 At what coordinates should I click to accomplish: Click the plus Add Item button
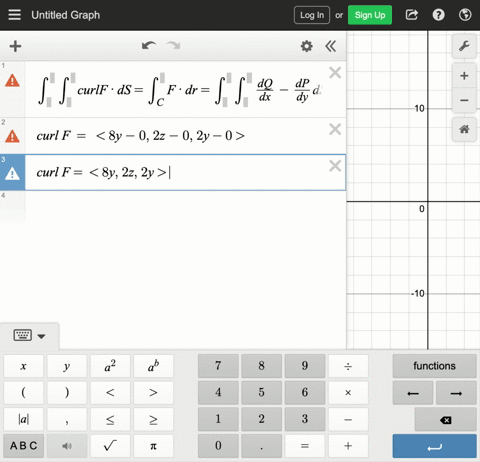pos(15,46)
